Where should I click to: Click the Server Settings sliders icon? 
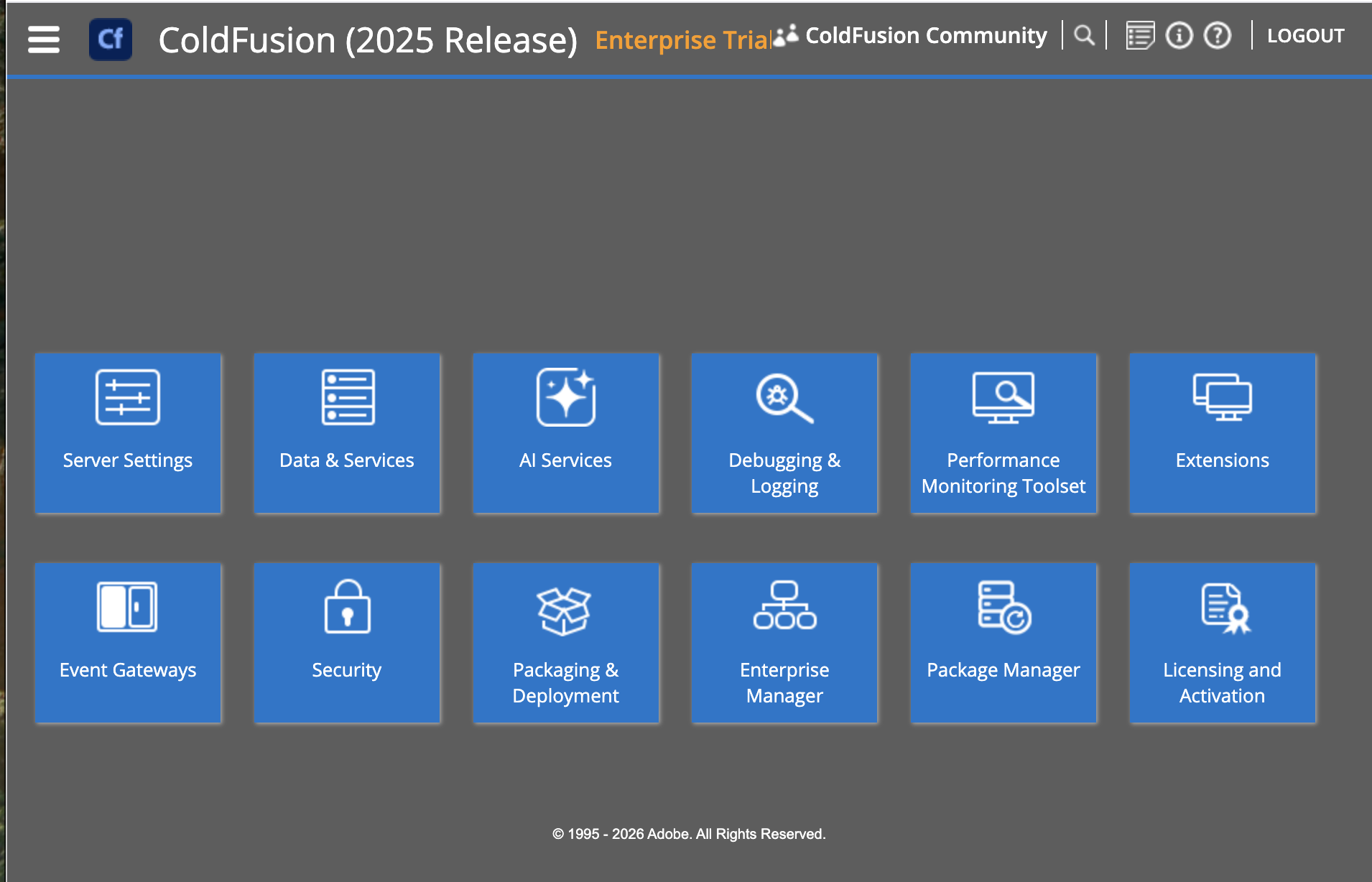[128, 397]
